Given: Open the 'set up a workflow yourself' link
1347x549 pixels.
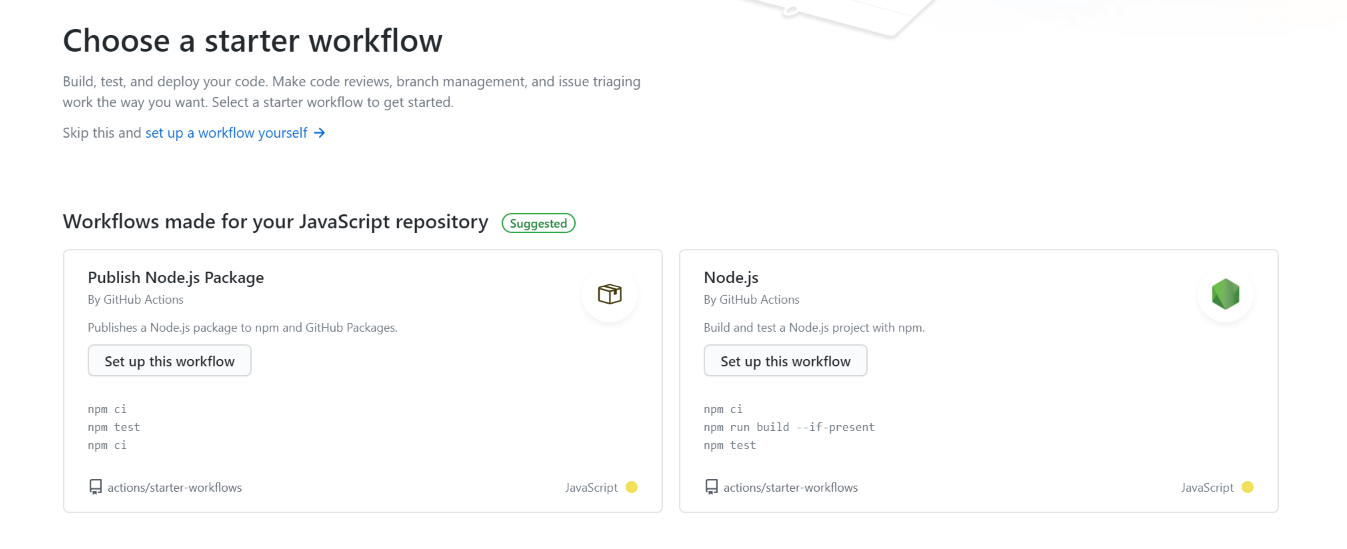Looking at the screenshot, I should coord(227,133).
